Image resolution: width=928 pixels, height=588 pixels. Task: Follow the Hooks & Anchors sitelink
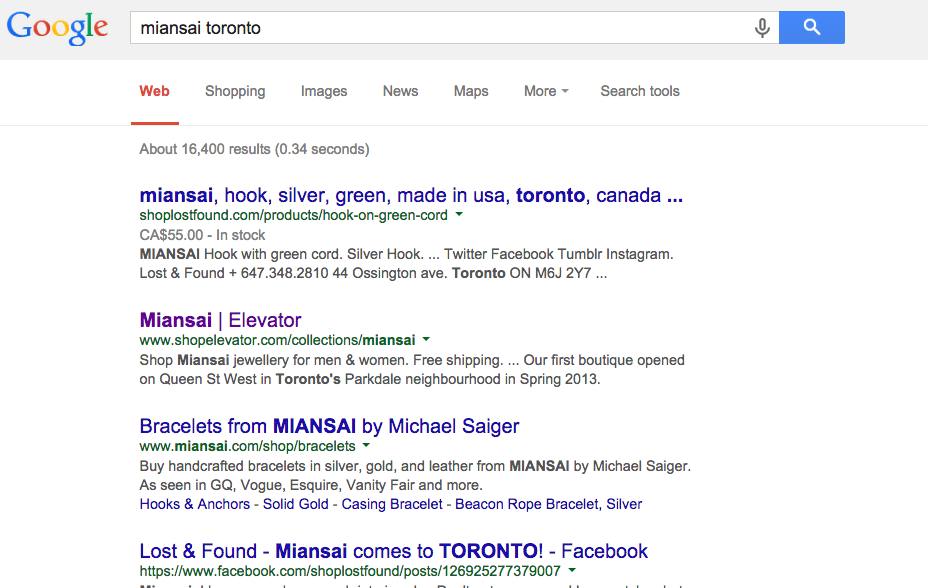click(195, 504)
